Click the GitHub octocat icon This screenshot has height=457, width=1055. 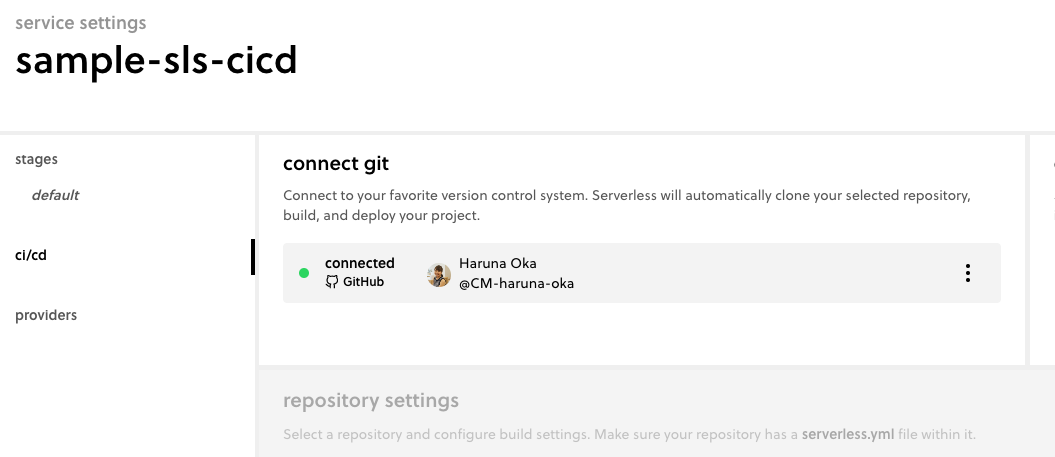point(333,283)
